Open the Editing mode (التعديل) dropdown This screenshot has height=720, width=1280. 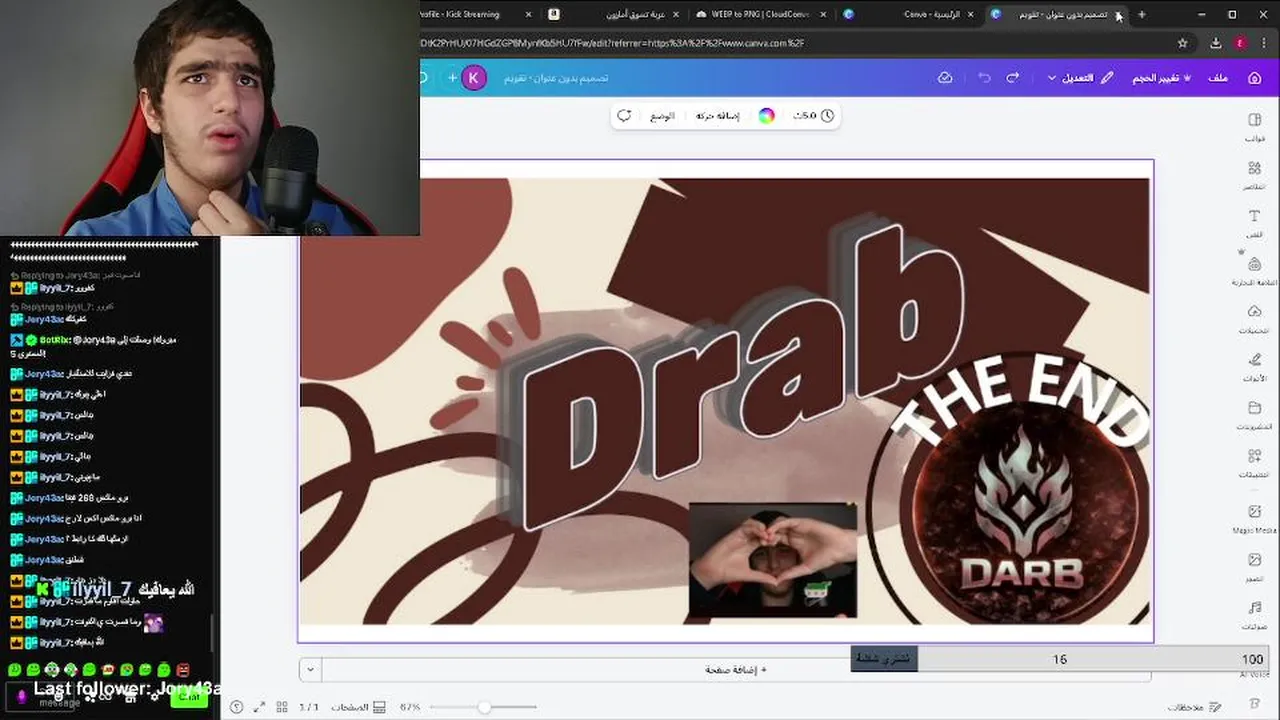(1080, 78)
